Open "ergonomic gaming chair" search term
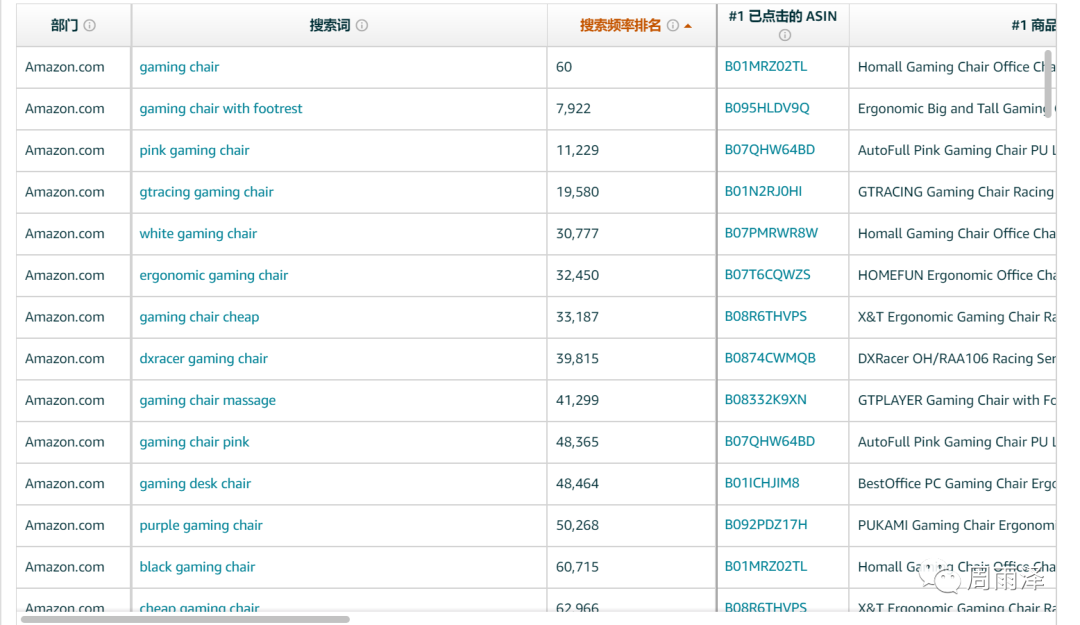 (x=213, y=276)
